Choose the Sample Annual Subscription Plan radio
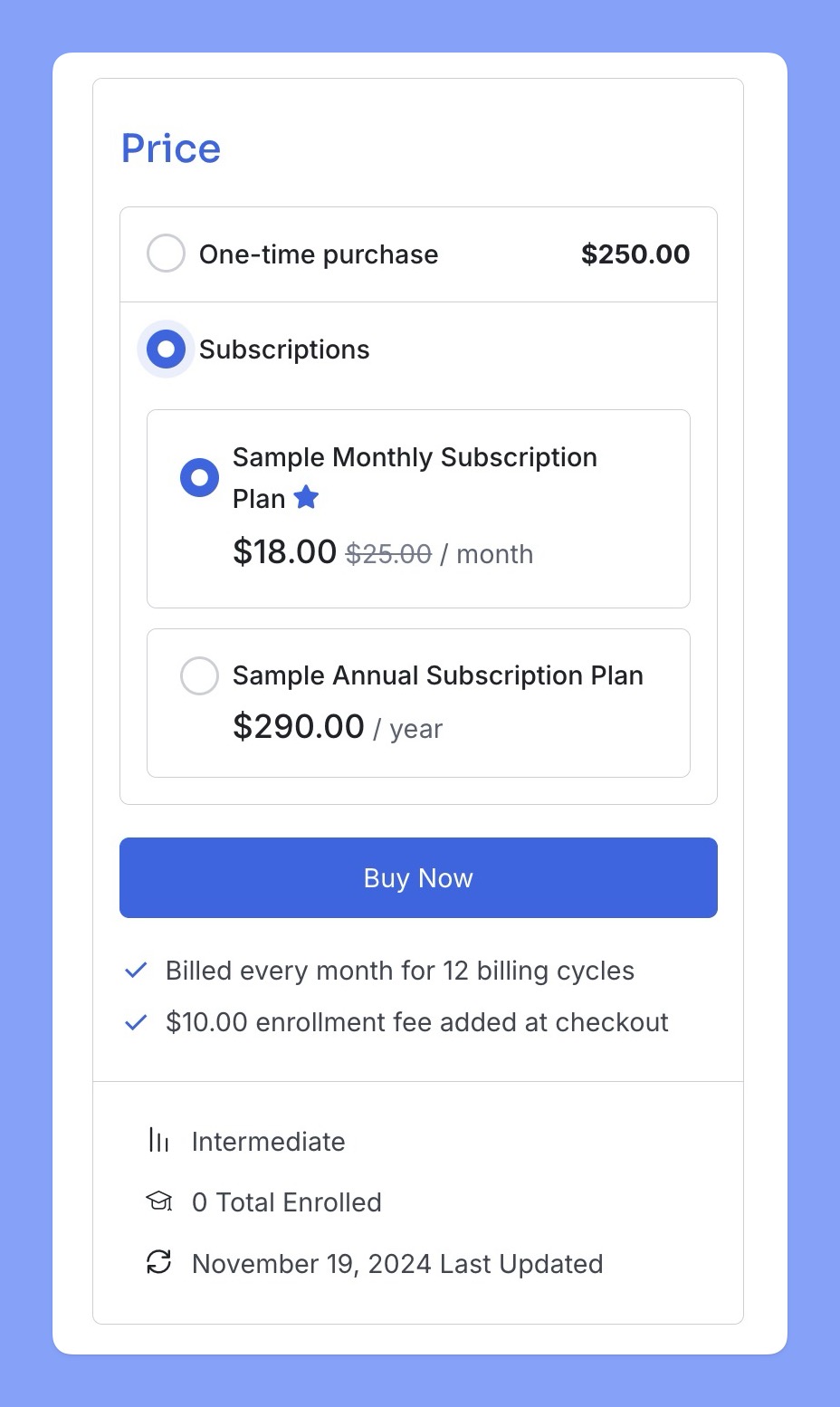Screen dimensions: 840x1407 coord(199,675)
